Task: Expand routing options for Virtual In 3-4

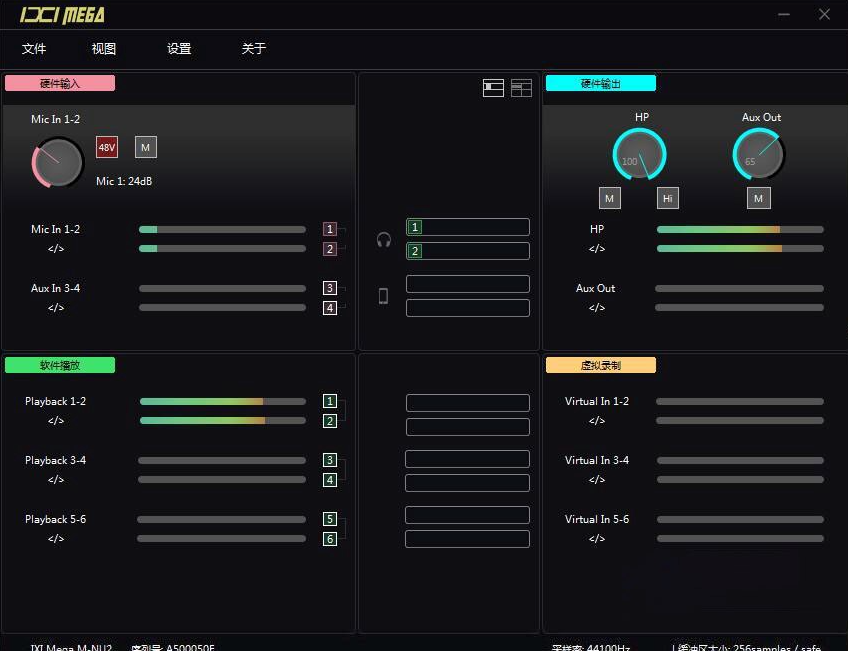Action: click(x=597, y=480)
